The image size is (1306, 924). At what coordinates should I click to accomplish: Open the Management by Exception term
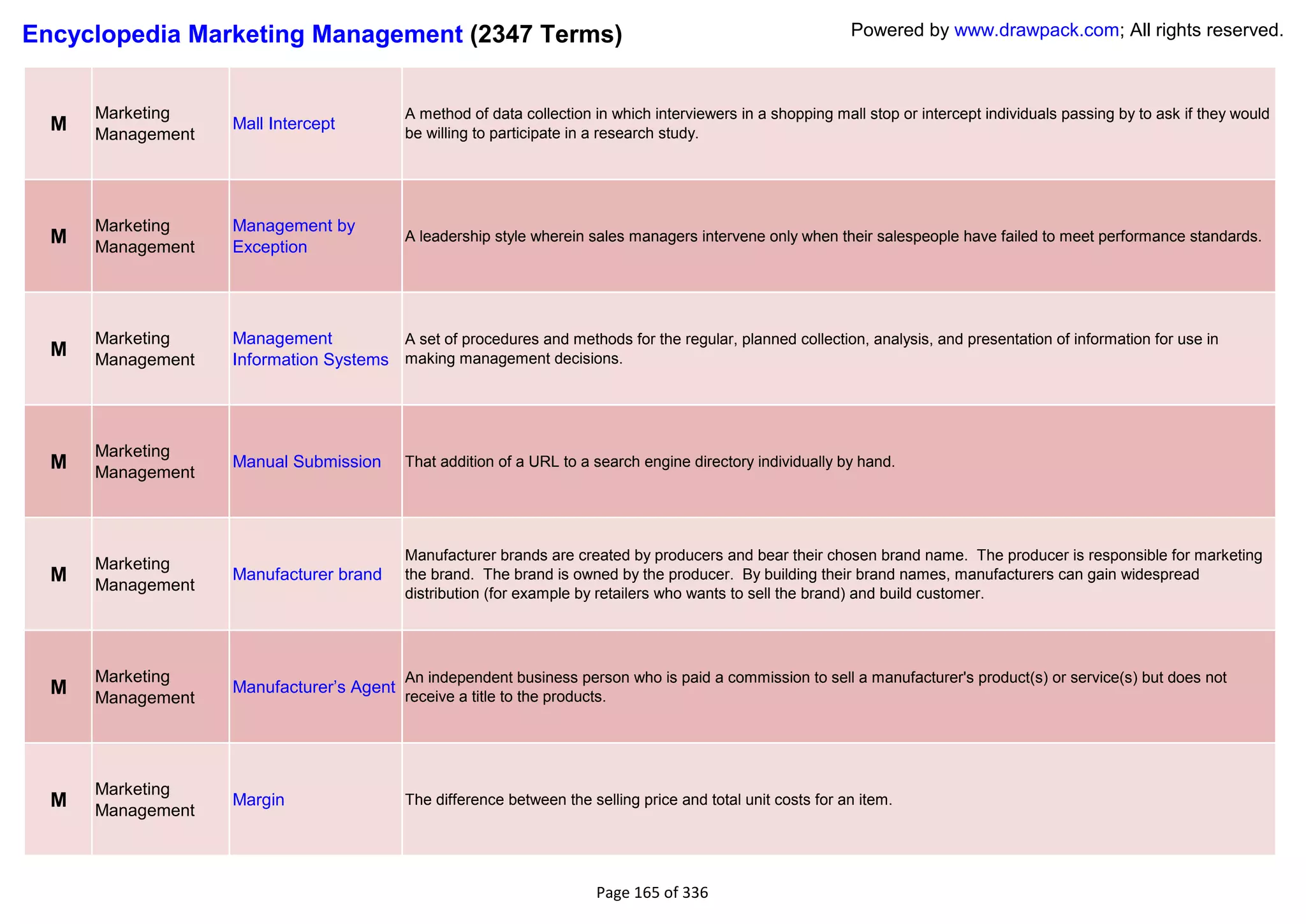[x=293, y=236]
